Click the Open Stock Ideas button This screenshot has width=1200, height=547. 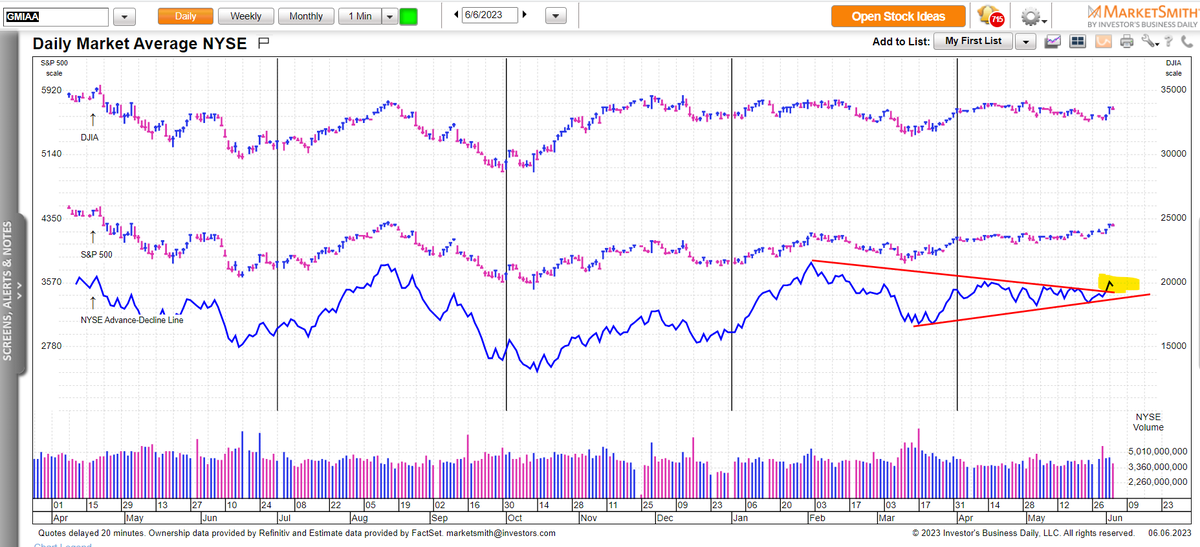(900, 16)
